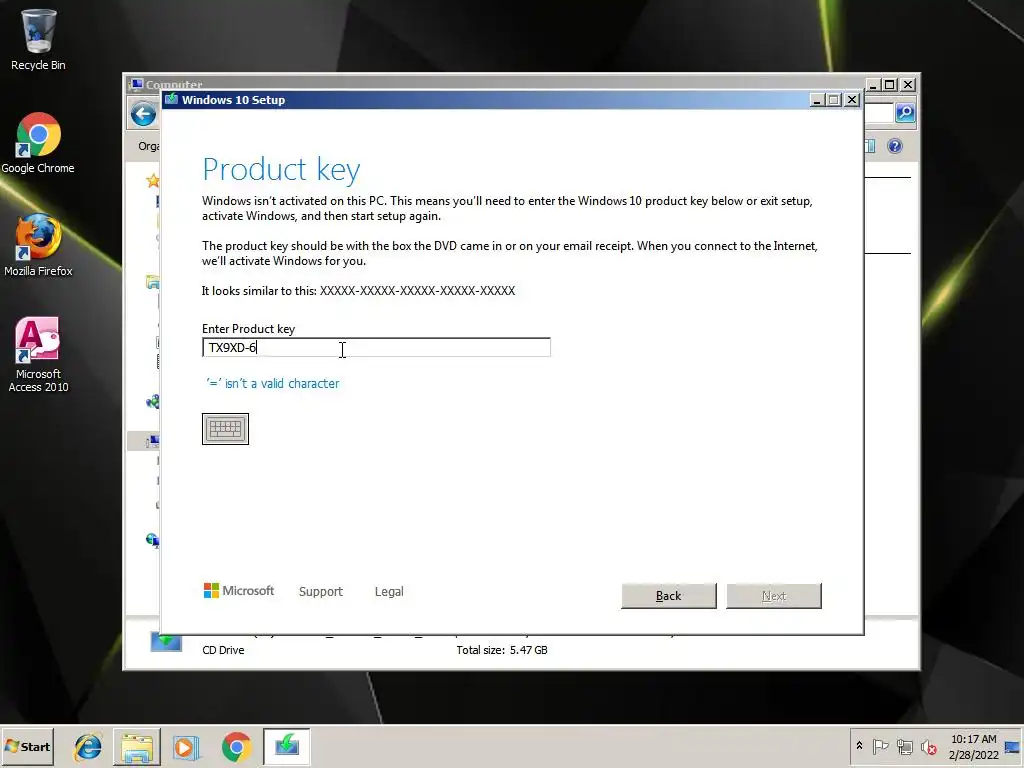Close the Windows 10 Setup dialog
Viewport: 1024px width, 768px height.
(852, 100)
